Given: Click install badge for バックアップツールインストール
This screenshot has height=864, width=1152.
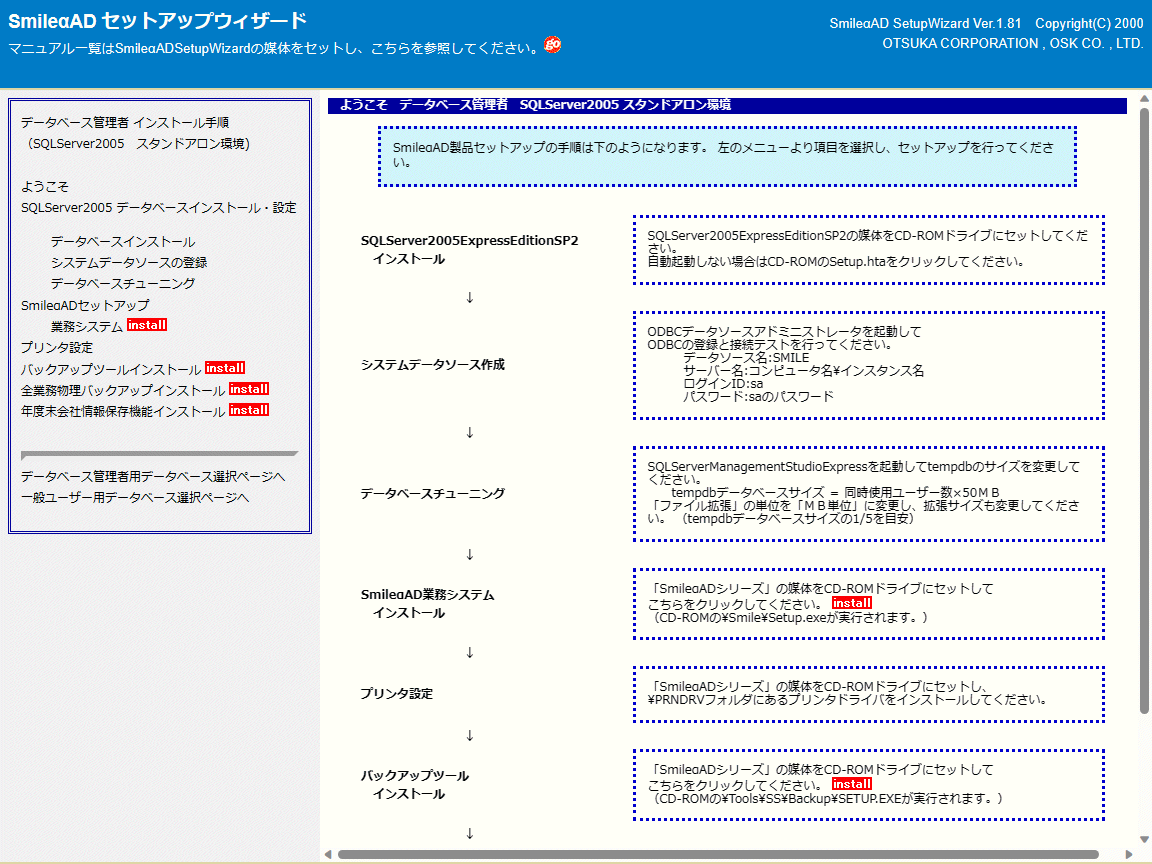Looking at the screenshot, I should point(225,367).
